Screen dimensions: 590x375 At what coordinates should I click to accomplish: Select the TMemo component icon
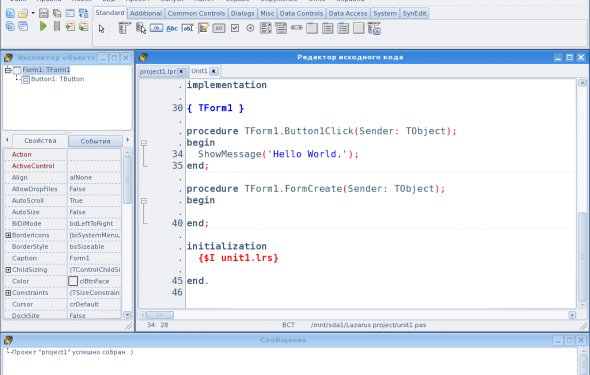[203, 28]
